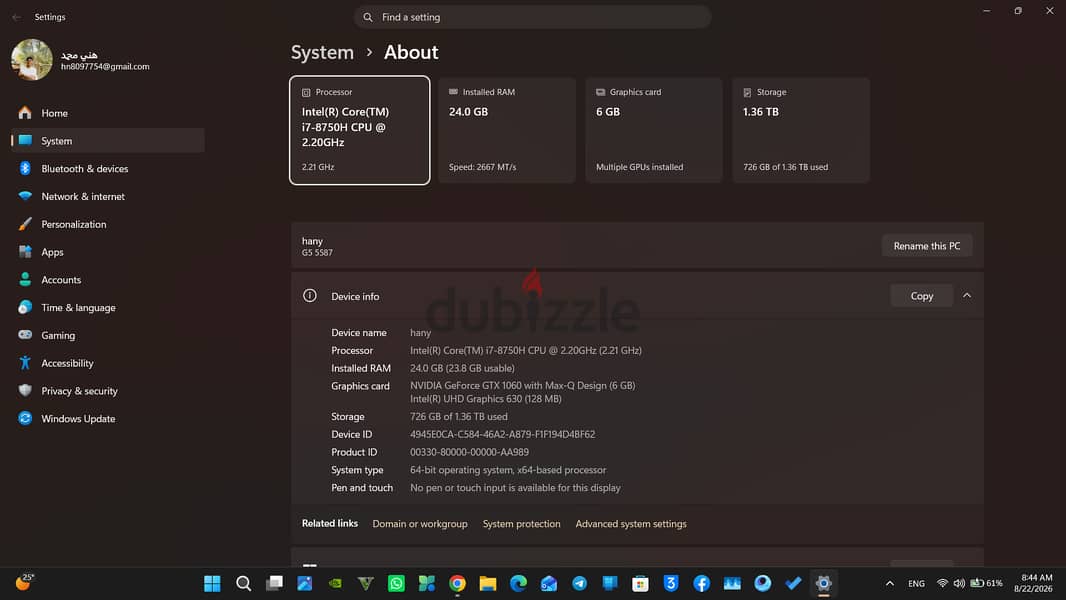
Task: Open Telegram from the taskbar
Action: click(579, 583)
